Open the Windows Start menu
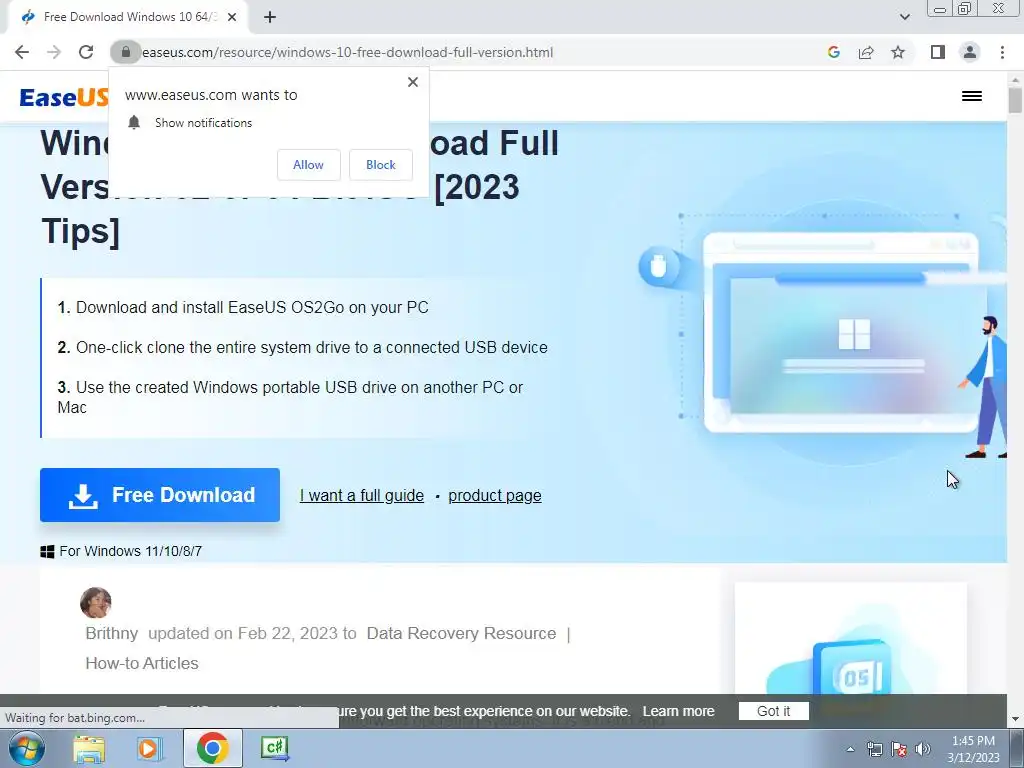 pos(27,748)
